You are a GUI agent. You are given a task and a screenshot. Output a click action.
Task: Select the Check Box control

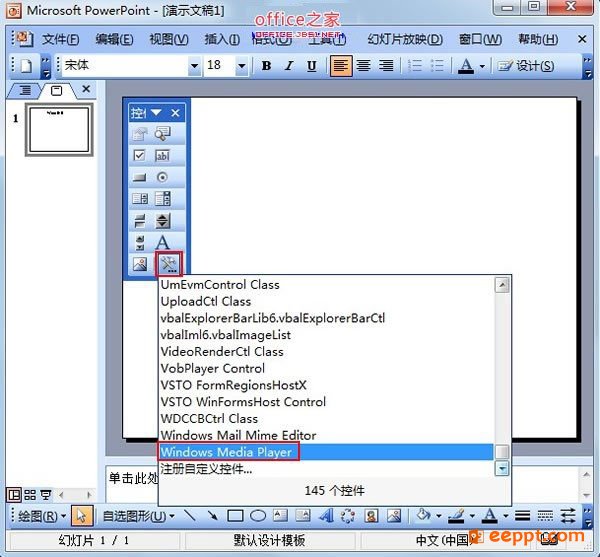pyautogui.click(x=139, y=155)
